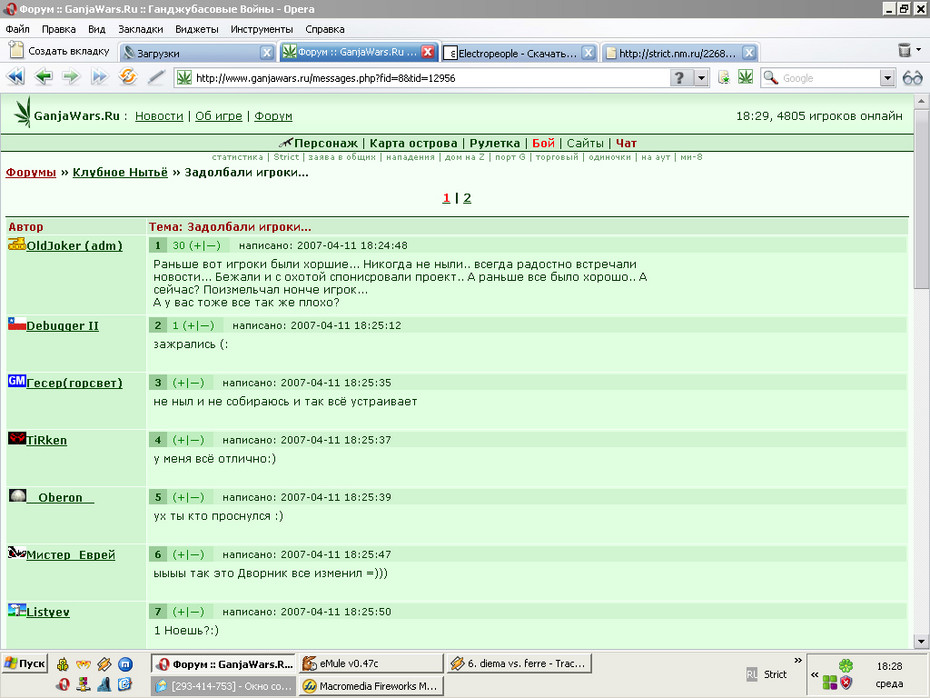Open the red Чат link
Viewport: 930px width, 698px height.
pos(626,143)
